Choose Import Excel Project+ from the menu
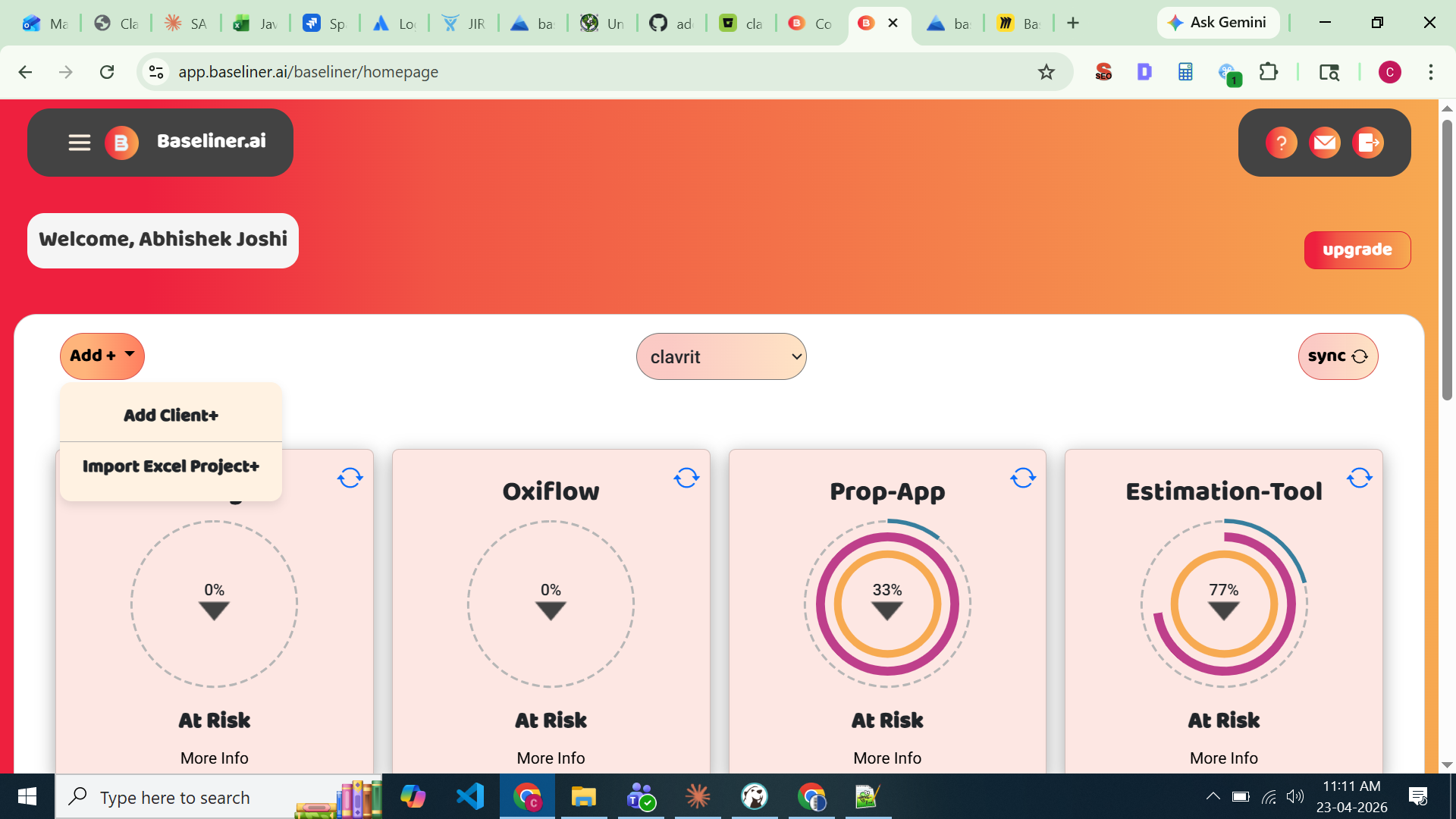Screen dimensions: 1456x819 [171, 466]
